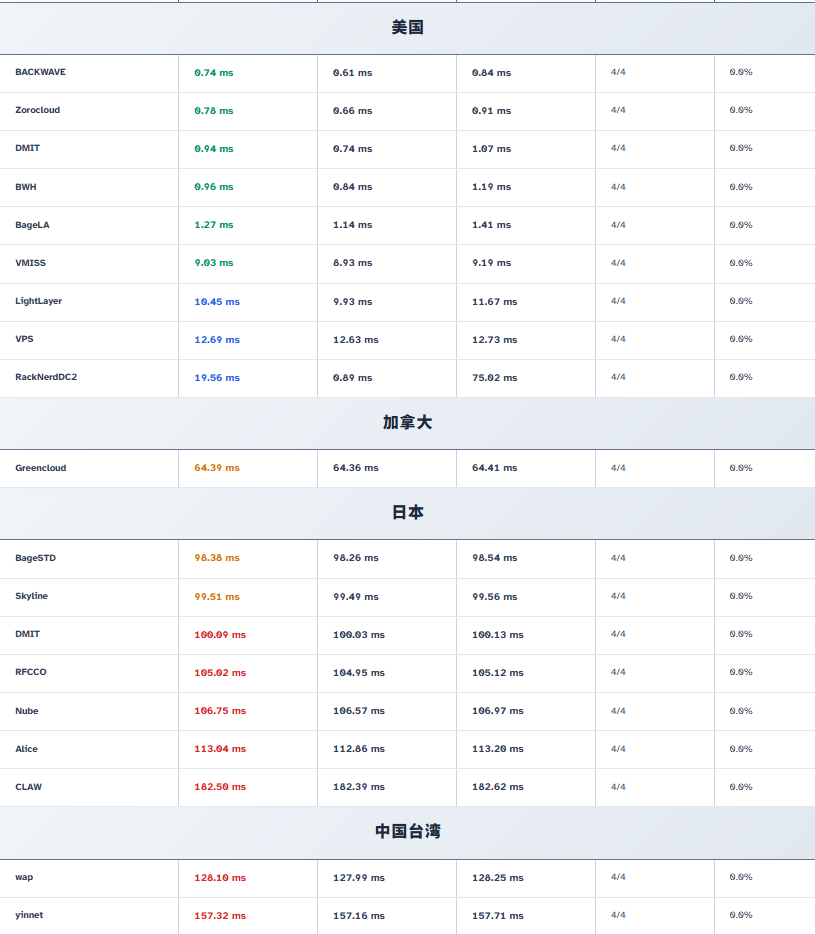The width and height of the screenshot is (815, 934).
Task: Click the 美国 section header
Action: pos(407,28)
